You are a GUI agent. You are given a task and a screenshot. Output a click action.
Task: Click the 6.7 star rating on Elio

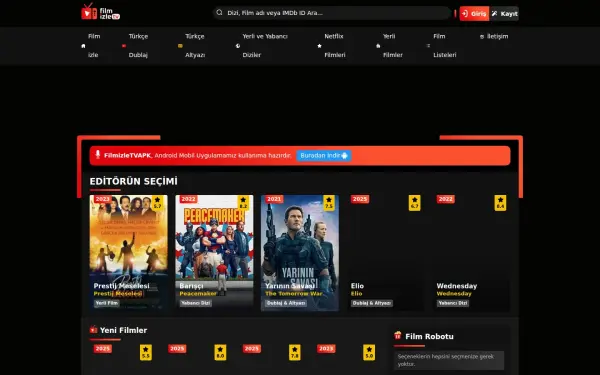(414, 203)
